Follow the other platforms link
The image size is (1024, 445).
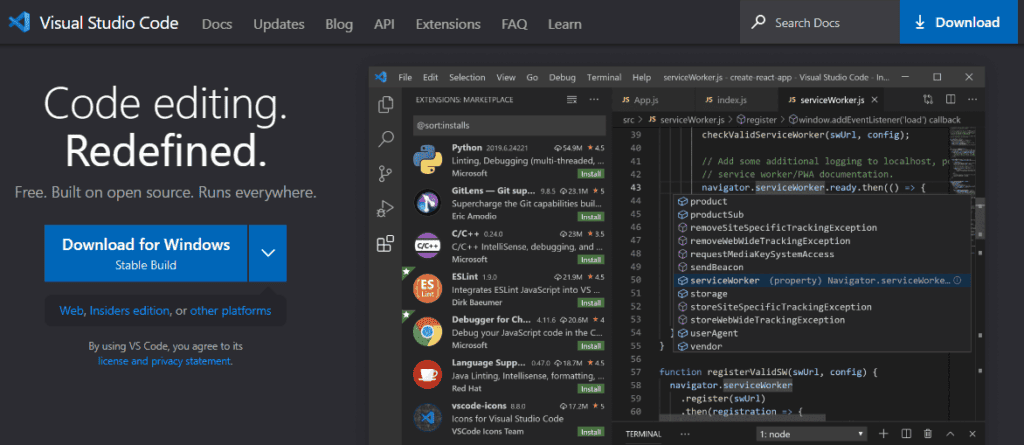point(231,311)
